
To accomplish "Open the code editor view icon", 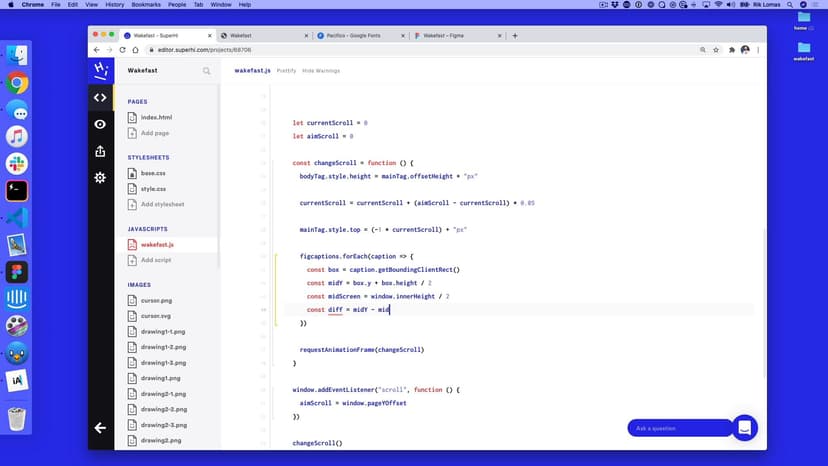I will point(100,97).
